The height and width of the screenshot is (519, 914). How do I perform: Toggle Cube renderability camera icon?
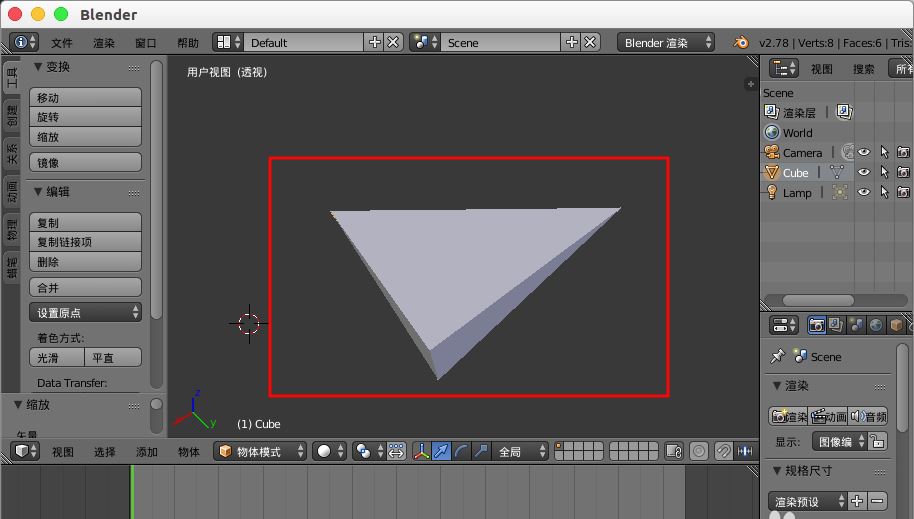[x=903, y=172]
